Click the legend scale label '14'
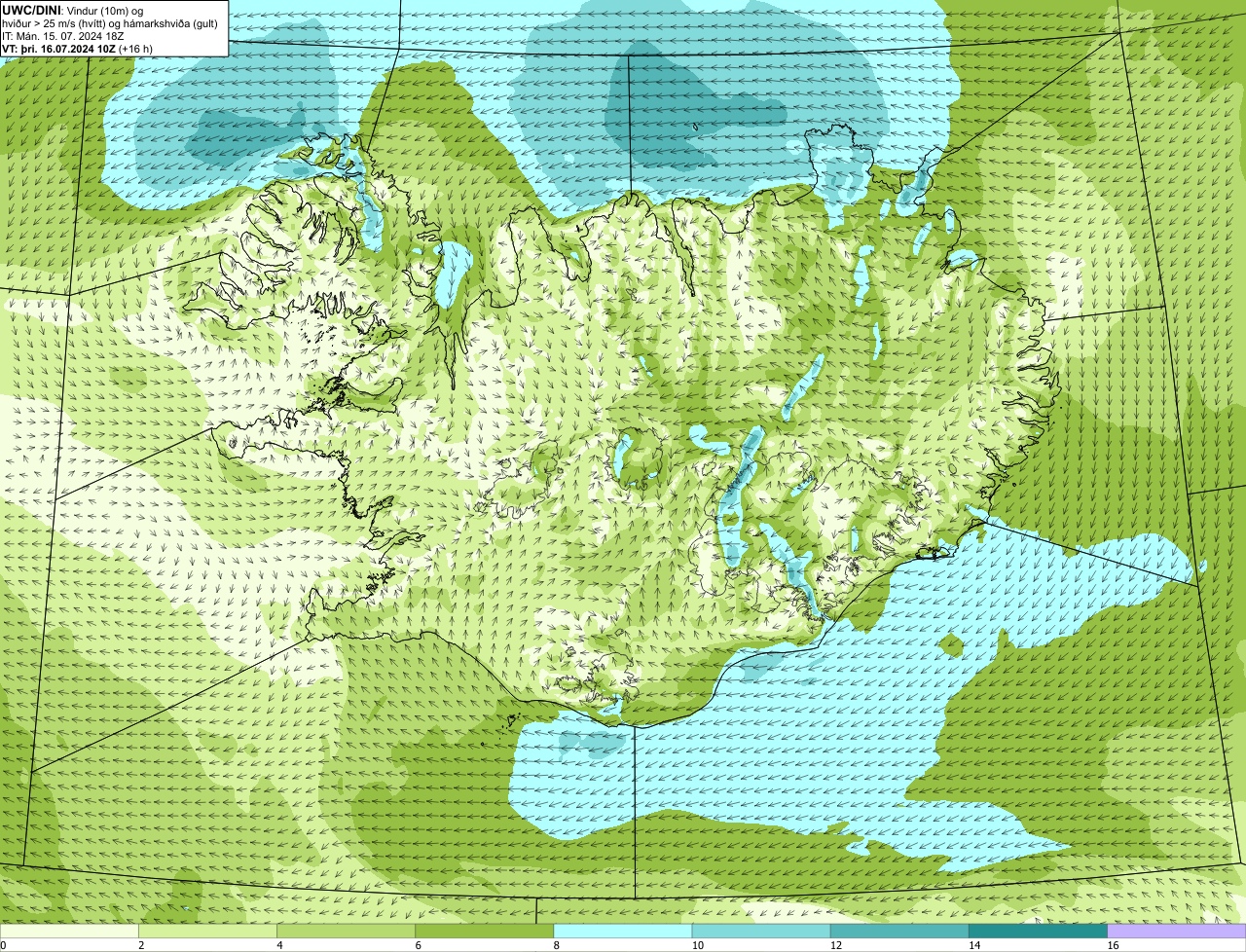This screenshot has height=952, width=1246. tap(974, 945)
